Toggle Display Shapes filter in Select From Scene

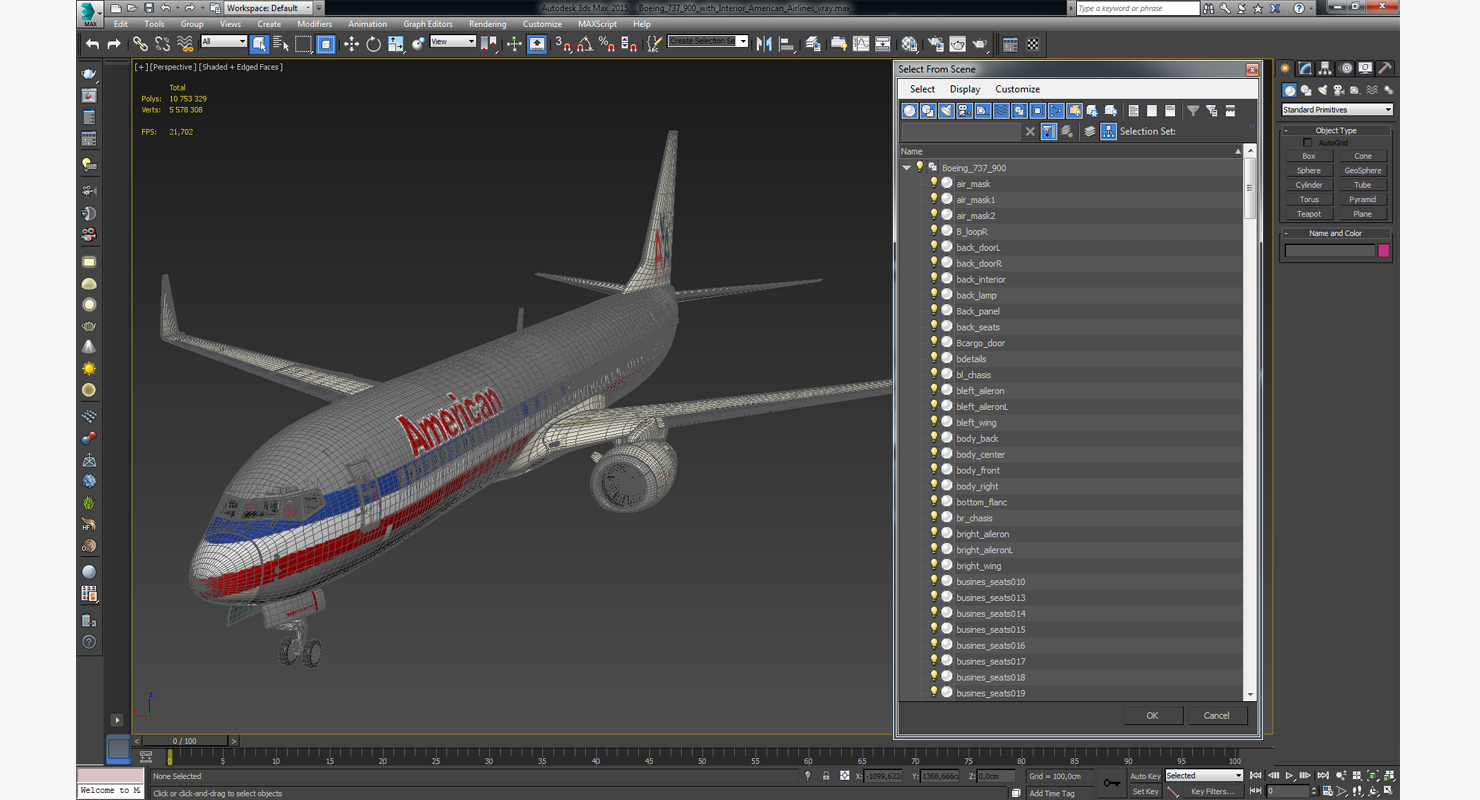click(x=928, y=111)
